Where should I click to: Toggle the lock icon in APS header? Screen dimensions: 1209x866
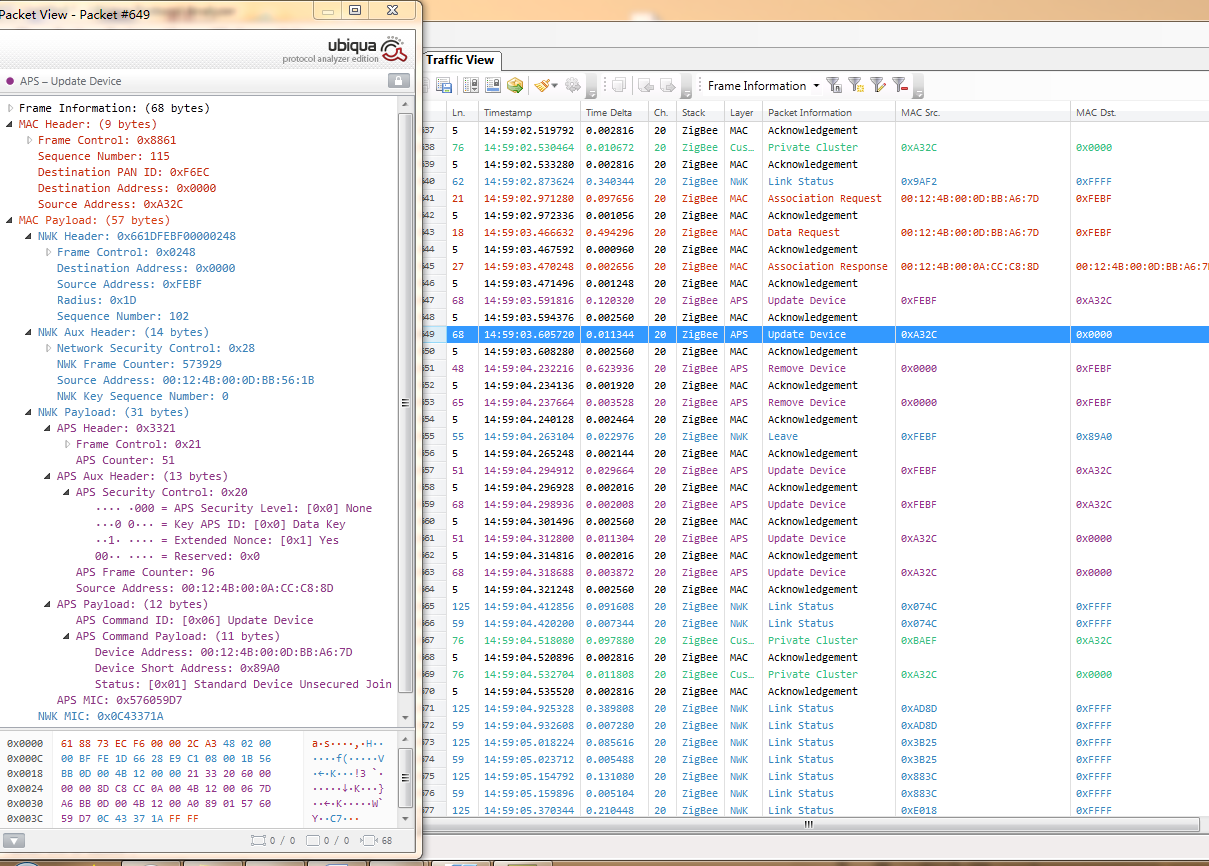click(x=398, y=81)
